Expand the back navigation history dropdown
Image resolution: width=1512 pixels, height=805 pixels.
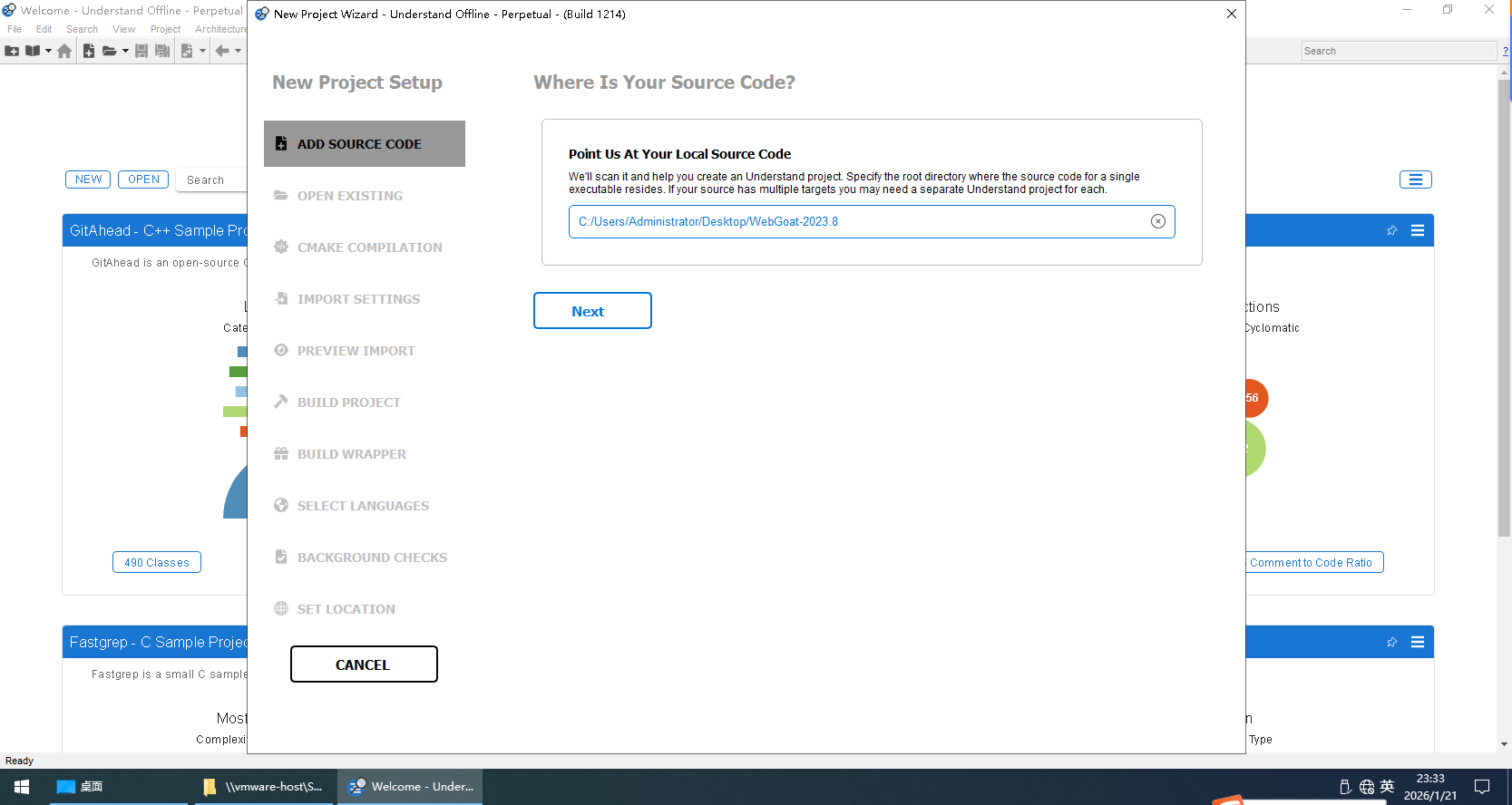pos(239,51)
